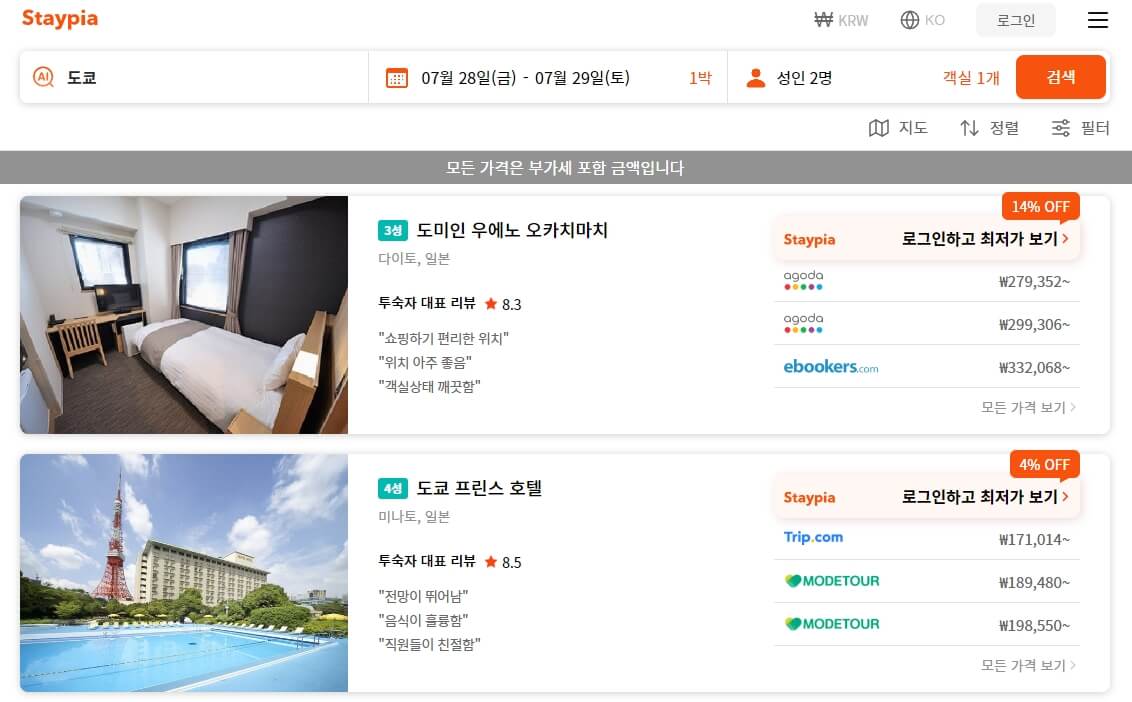
Task: Click the person guest icon
Action: [x=756, y=77]
